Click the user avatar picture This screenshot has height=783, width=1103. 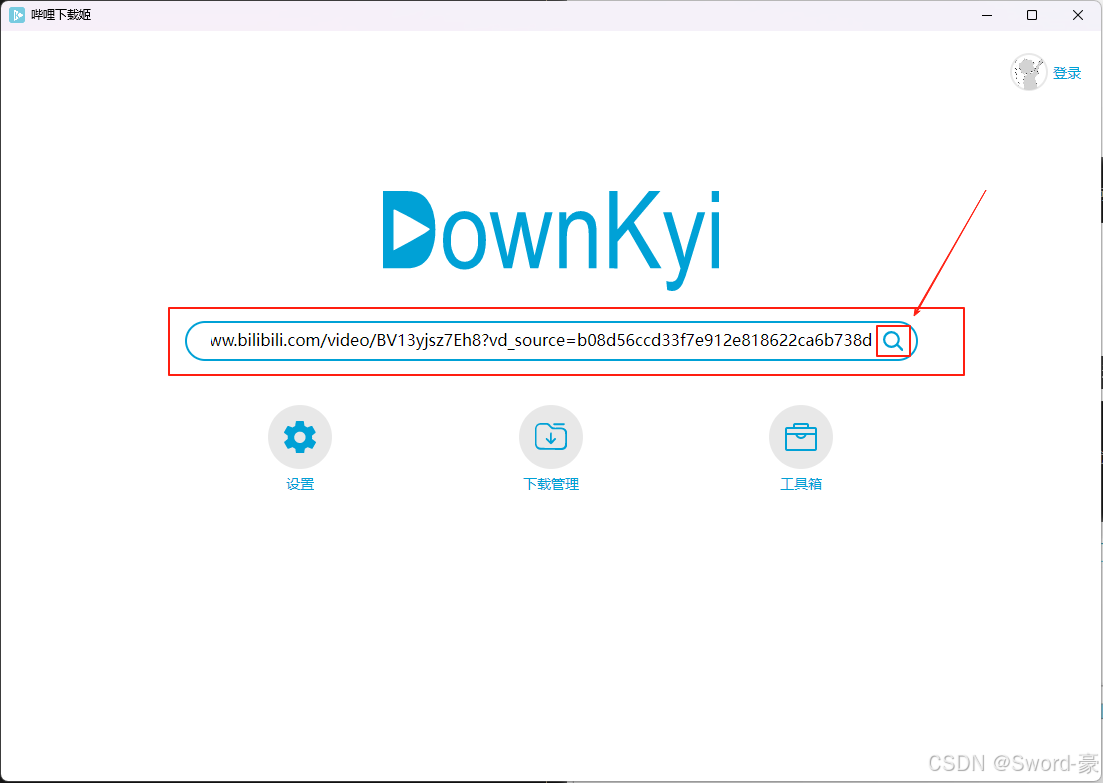click(1028, 72)
